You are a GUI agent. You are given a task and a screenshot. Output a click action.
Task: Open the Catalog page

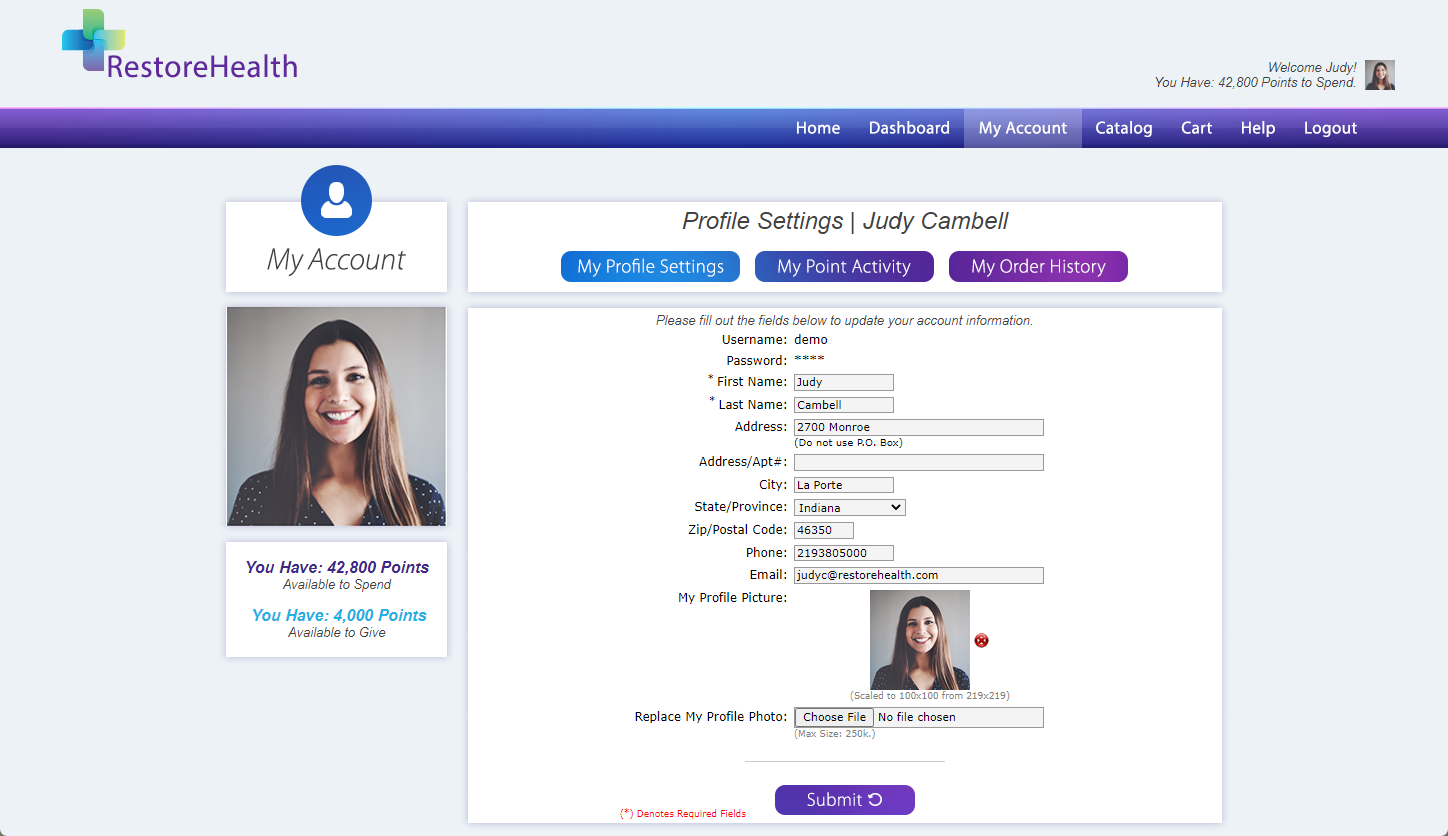(x=1124, y=128)
